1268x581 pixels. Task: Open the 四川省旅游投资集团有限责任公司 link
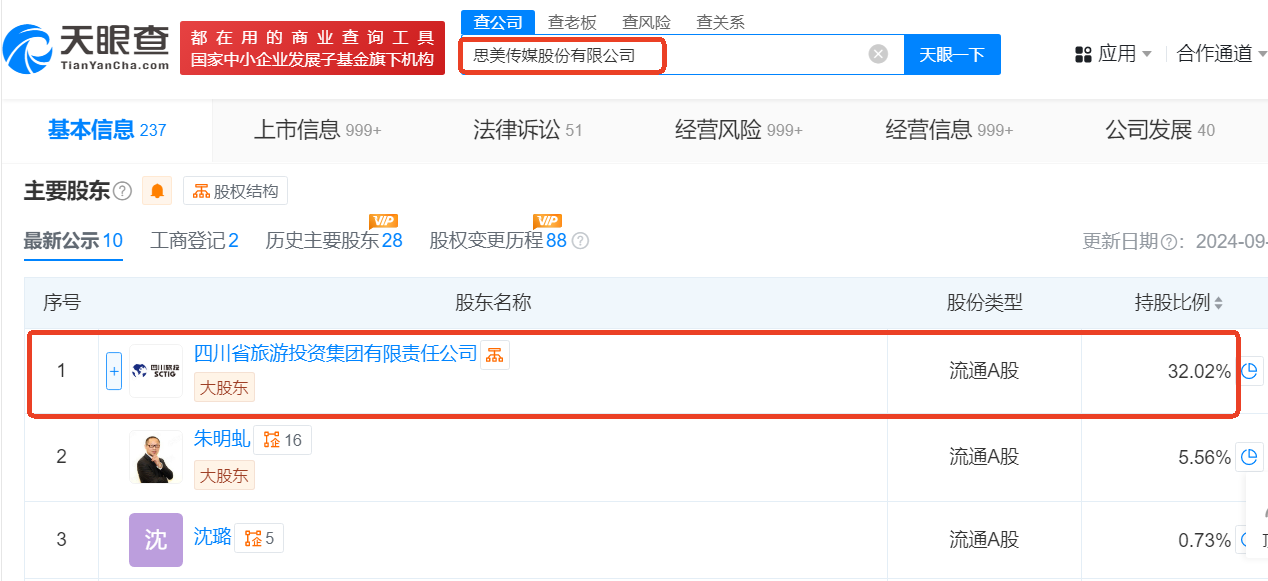336,354
